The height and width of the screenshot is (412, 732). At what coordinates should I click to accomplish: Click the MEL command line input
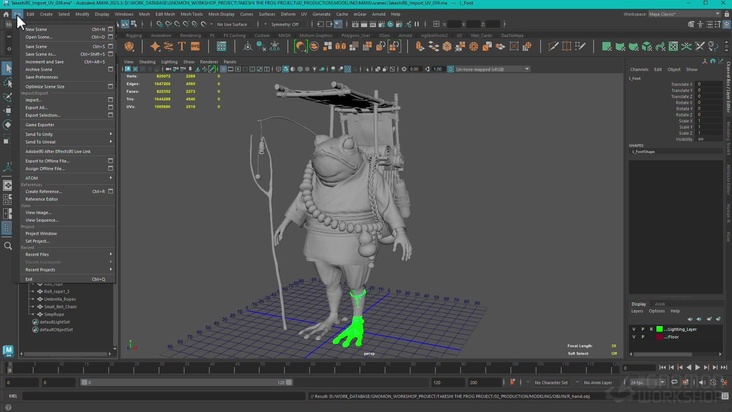163,396
